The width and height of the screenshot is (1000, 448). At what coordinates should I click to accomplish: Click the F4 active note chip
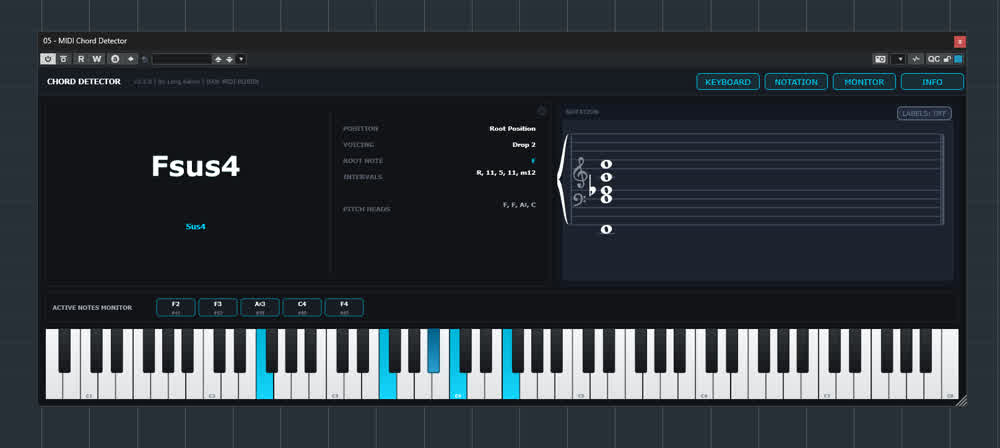pos(344,308)
